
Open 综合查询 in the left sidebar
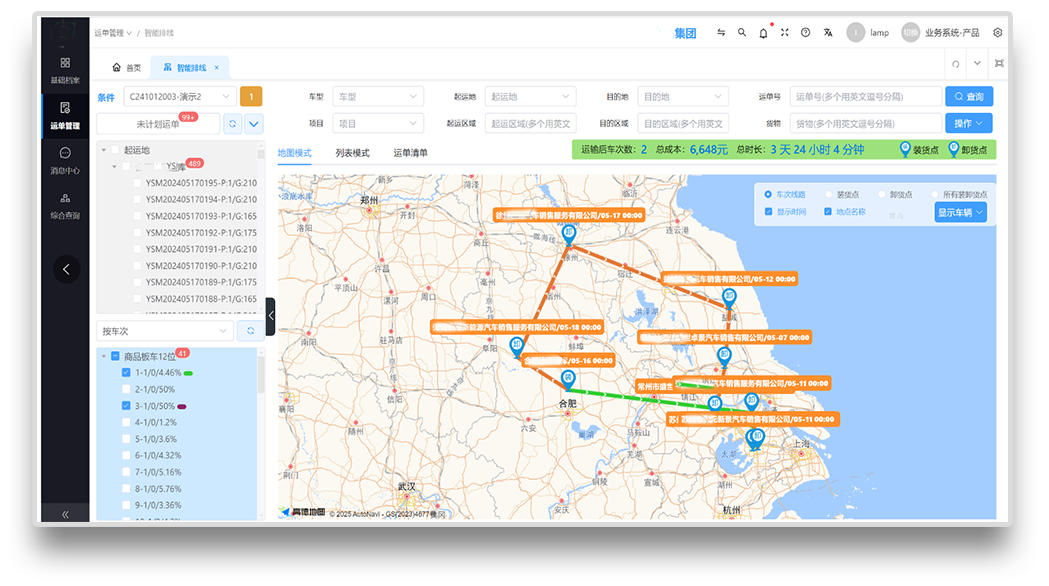pos(65,205)
